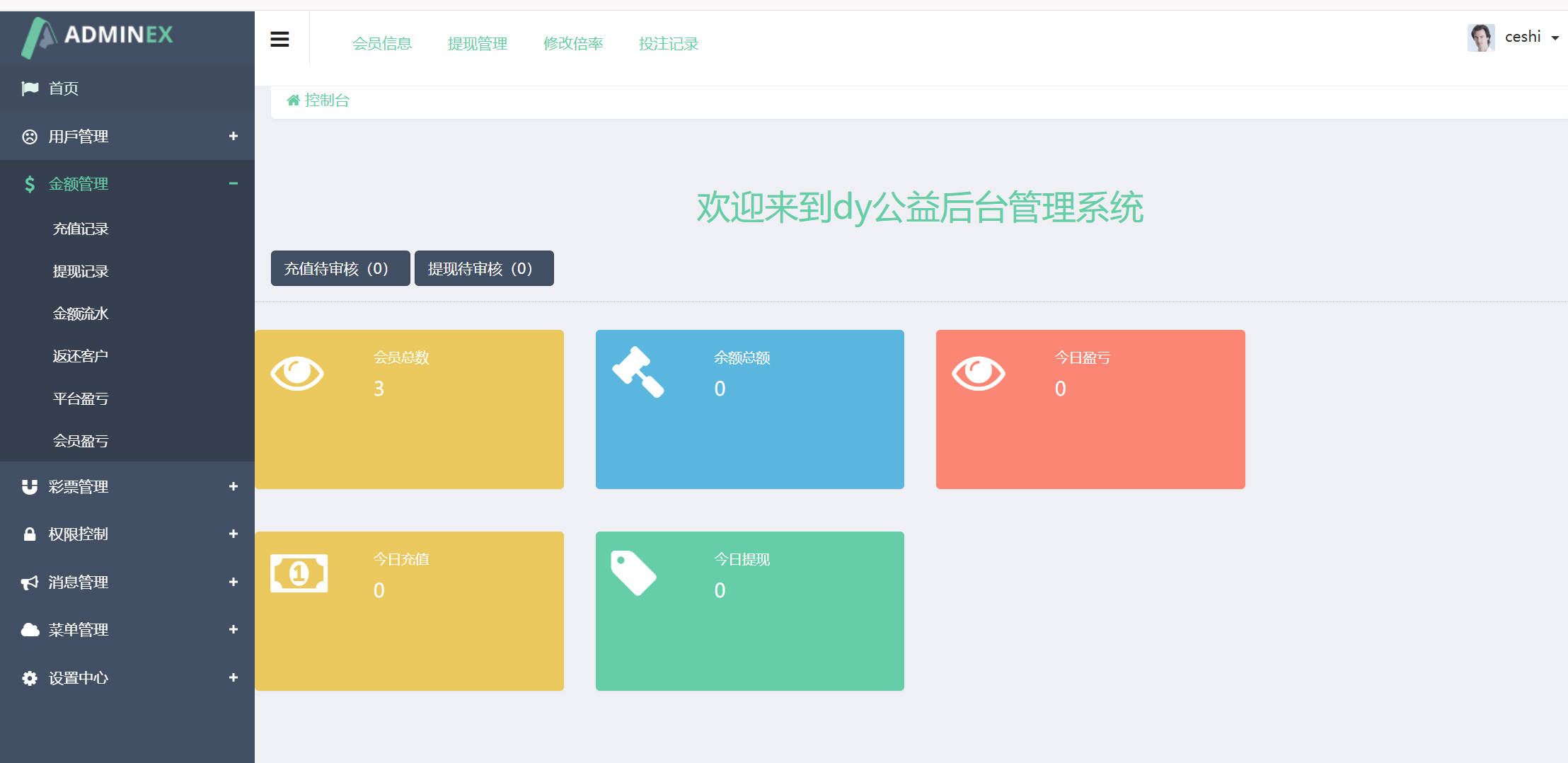The width and height of the screenshot is (1568, 763).
Task: Click the hamburger menu toggle icon
Action: coord(279,40)
